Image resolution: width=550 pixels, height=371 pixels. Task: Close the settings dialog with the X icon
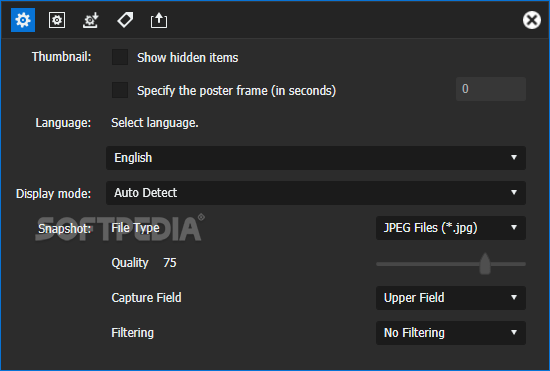coord(532,20)
